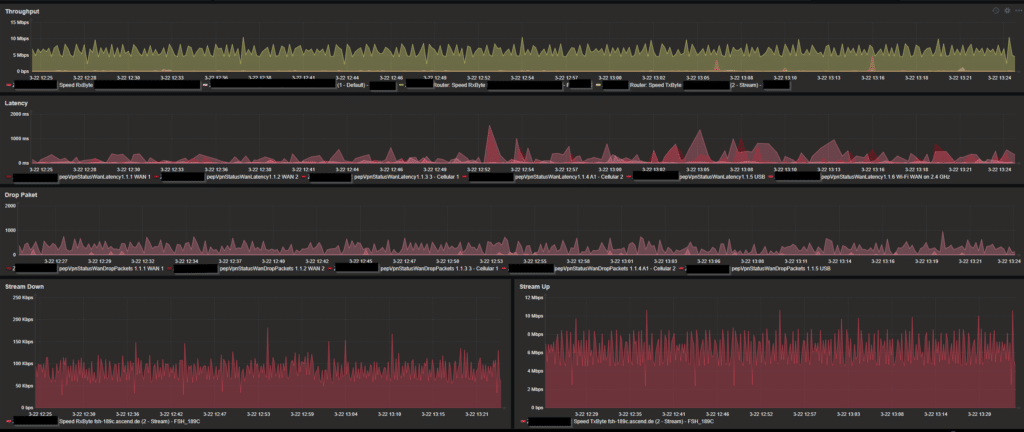Toggle the 'Speed RxByte' series in Throughput legend
Viewport: 1024px width, 432px height.
pos(75,85)
